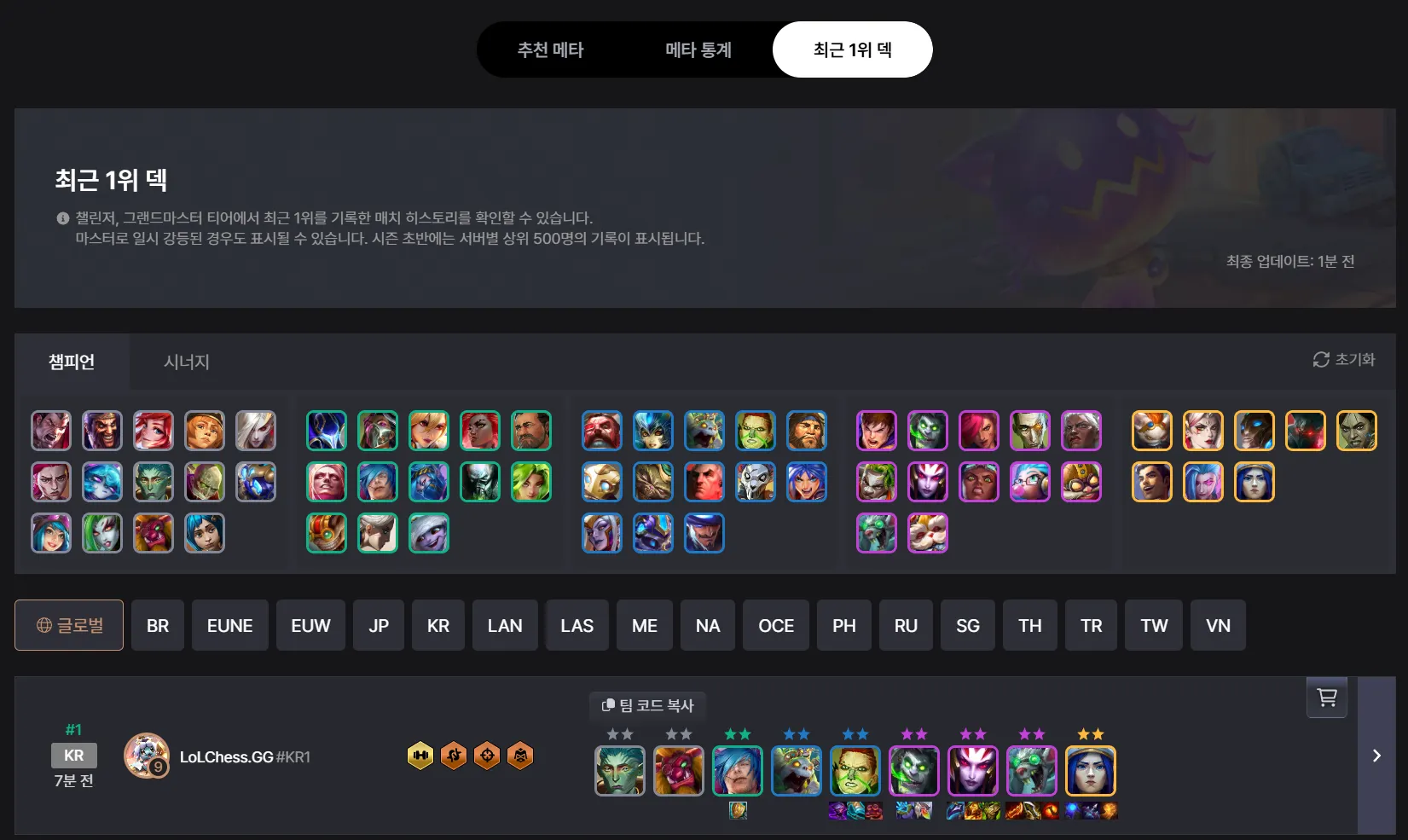This screenshot has width=1408, height=840.
Task: Select the first blue-bordered champion portrait
Action: pos(602,431)
